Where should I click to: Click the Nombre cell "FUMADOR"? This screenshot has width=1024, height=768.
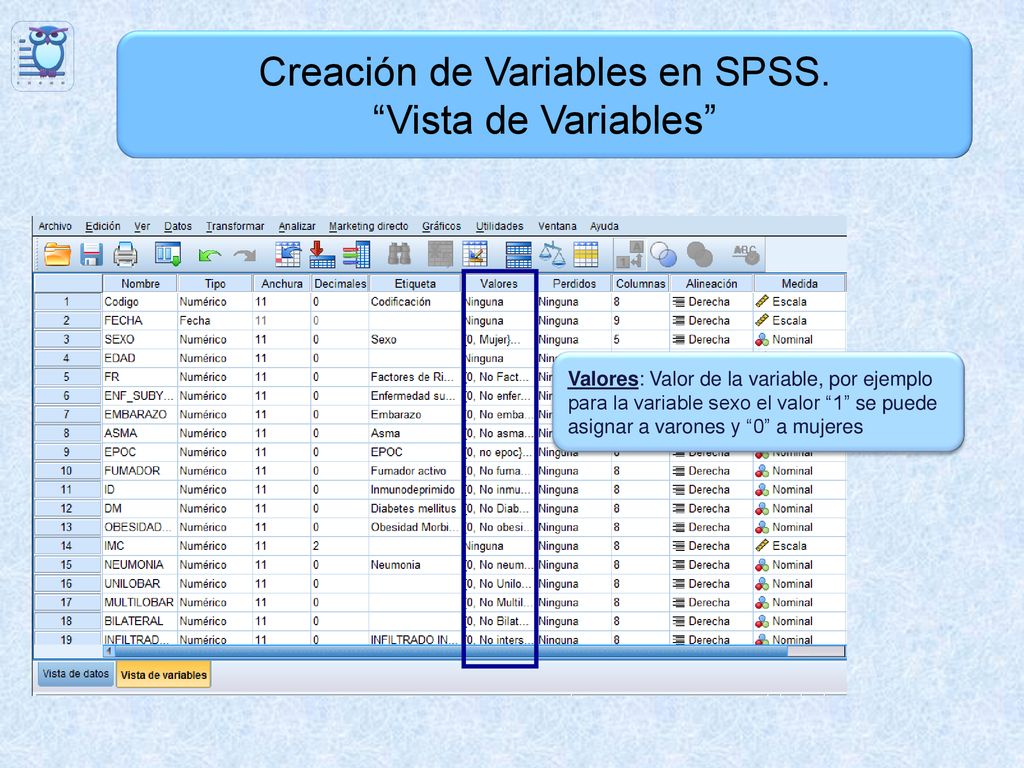point(140,471)
